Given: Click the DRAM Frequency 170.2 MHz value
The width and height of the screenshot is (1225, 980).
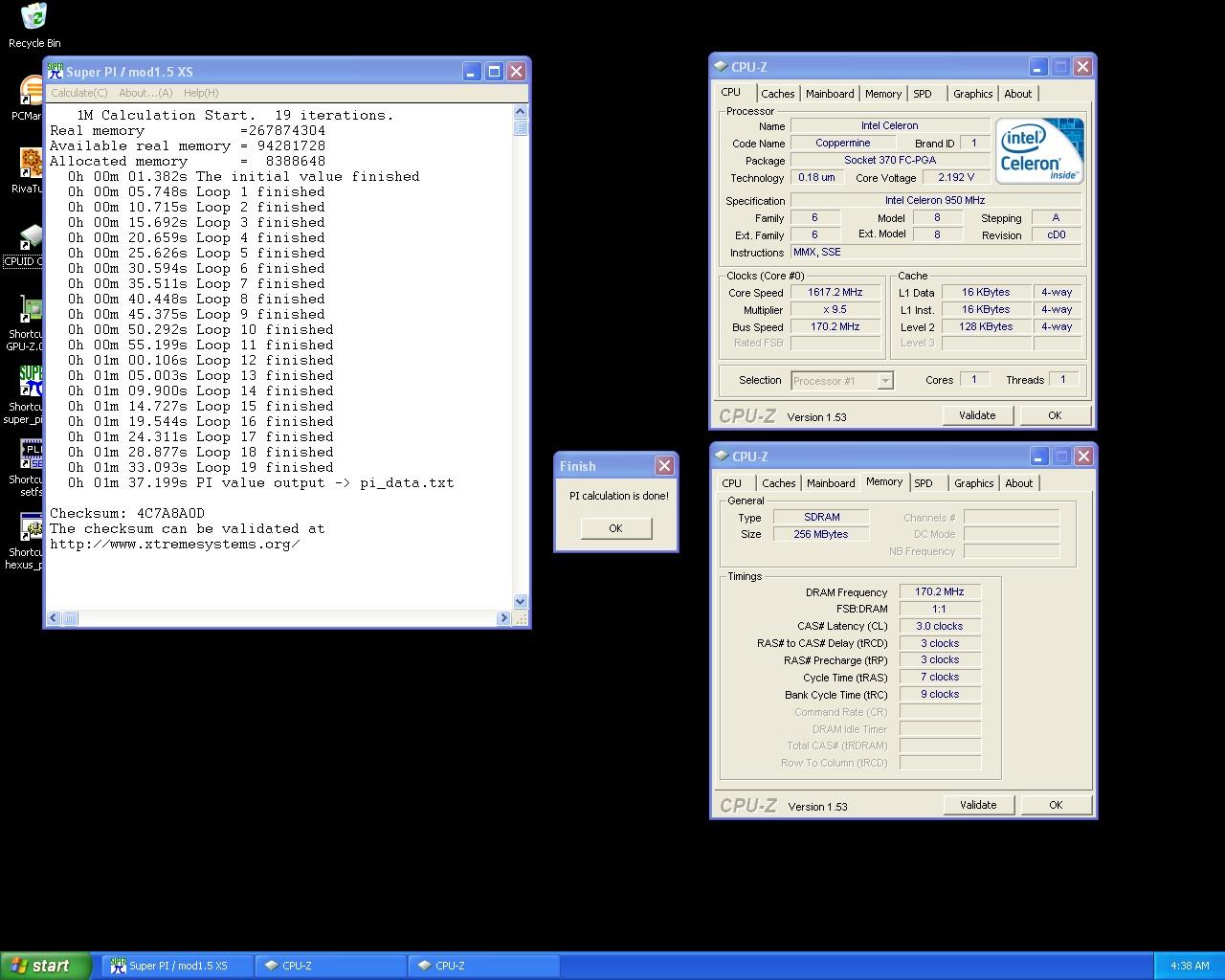Looking at the screenshot, I should coord(940,591).
